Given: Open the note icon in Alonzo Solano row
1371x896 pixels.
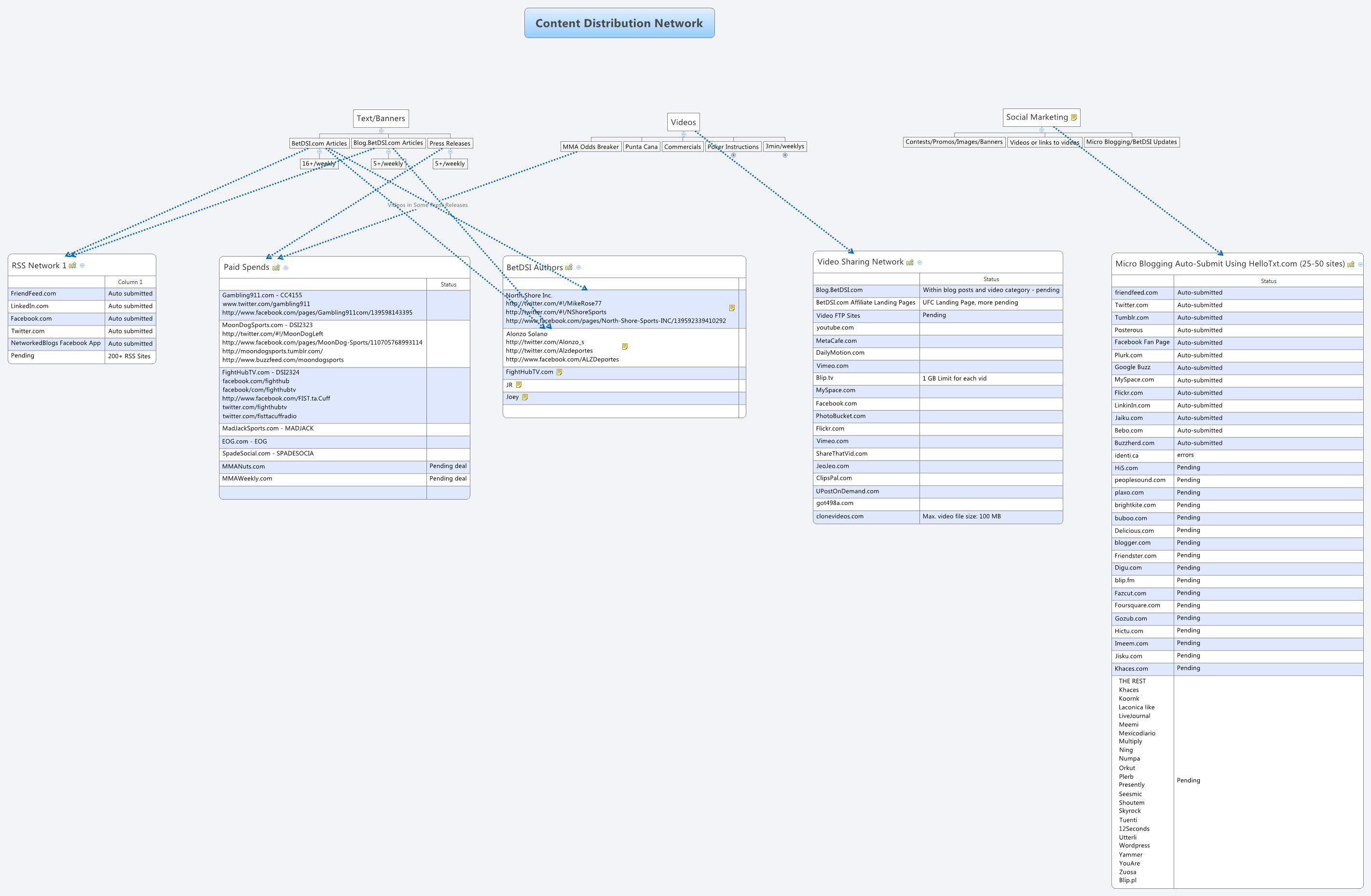Looking at the screenshot, I should 625,347.
